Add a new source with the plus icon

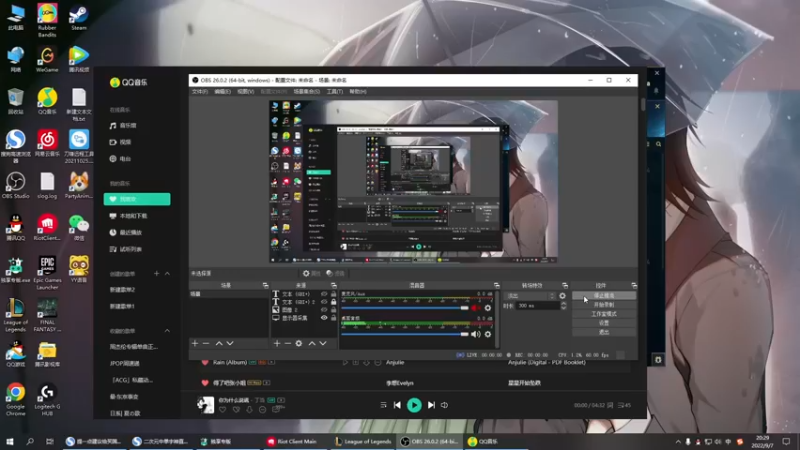[277, 343]
